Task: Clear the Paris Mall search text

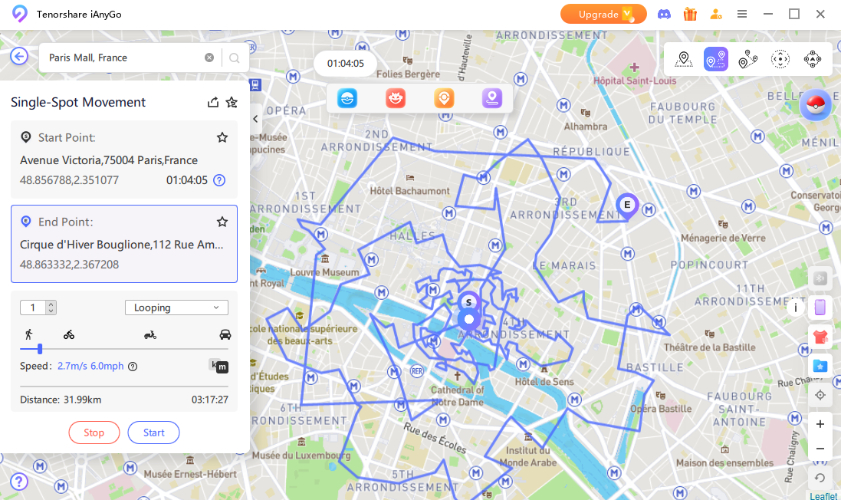Action: pos(209,57)
